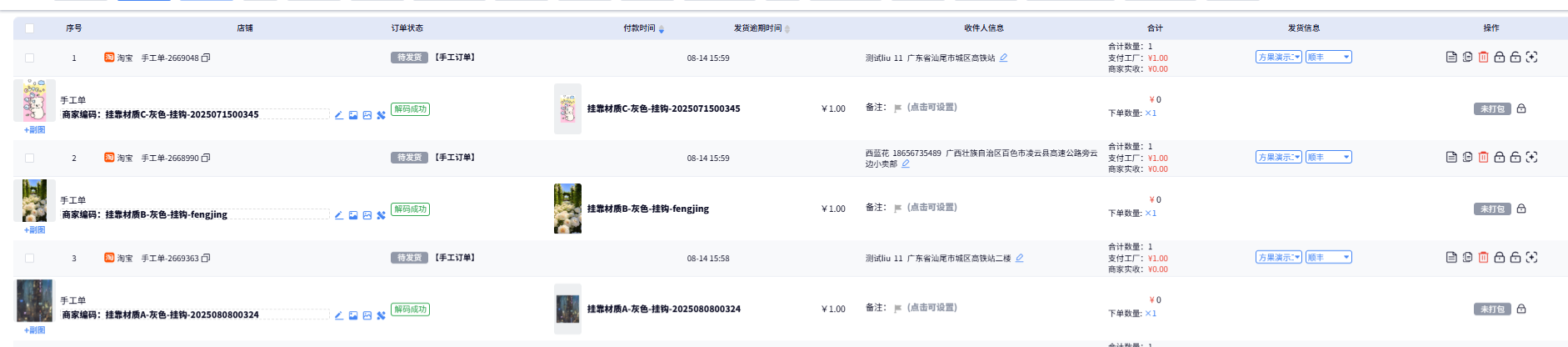Sort by 发货逾期时间 column header

click(x=757, y=28)
